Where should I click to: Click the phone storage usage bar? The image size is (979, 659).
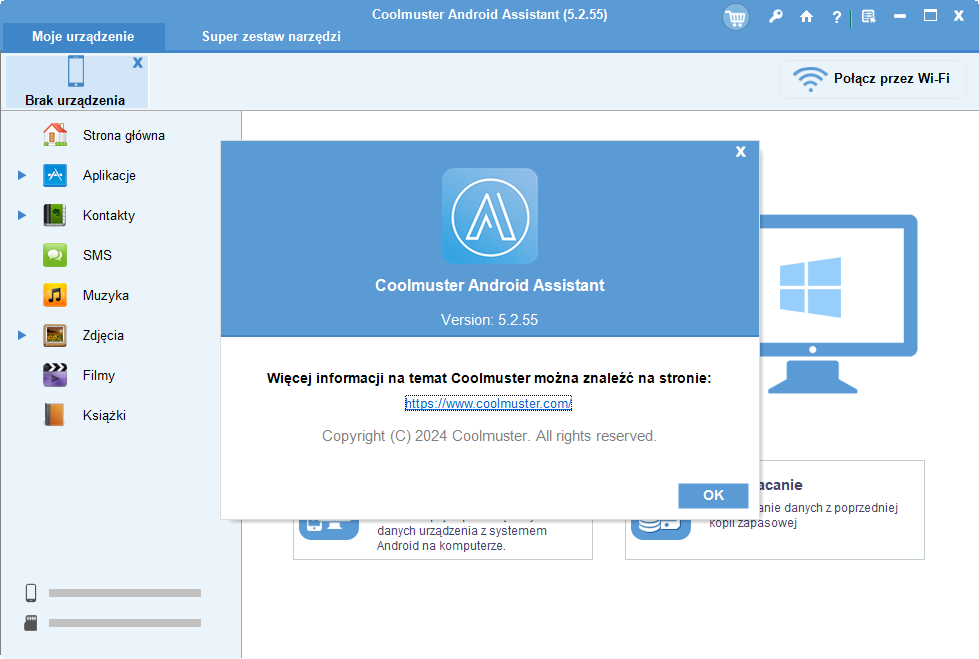pos(125,593)
